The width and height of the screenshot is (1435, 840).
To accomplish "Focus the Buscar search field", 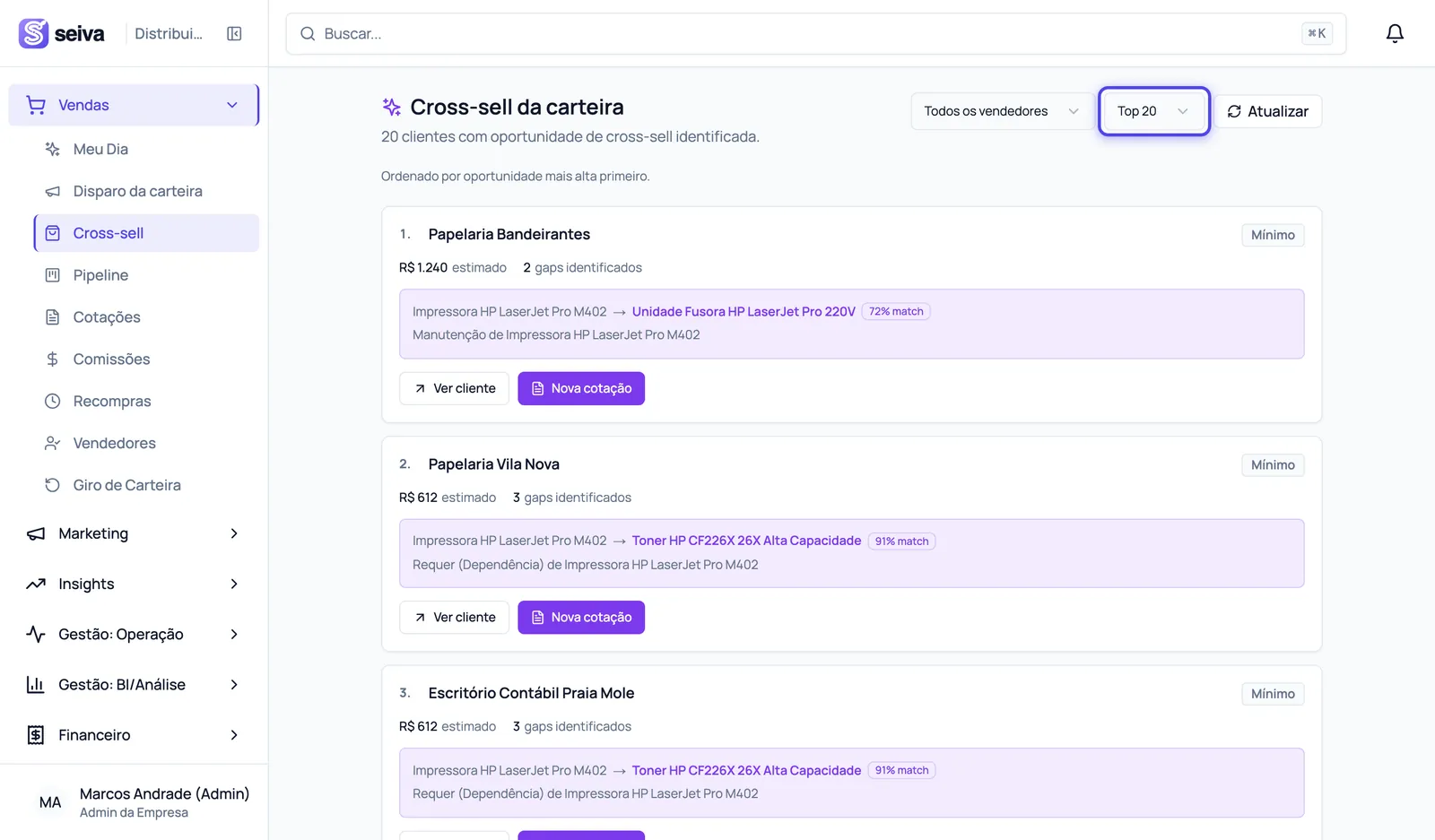I will (x=815, y=33).
